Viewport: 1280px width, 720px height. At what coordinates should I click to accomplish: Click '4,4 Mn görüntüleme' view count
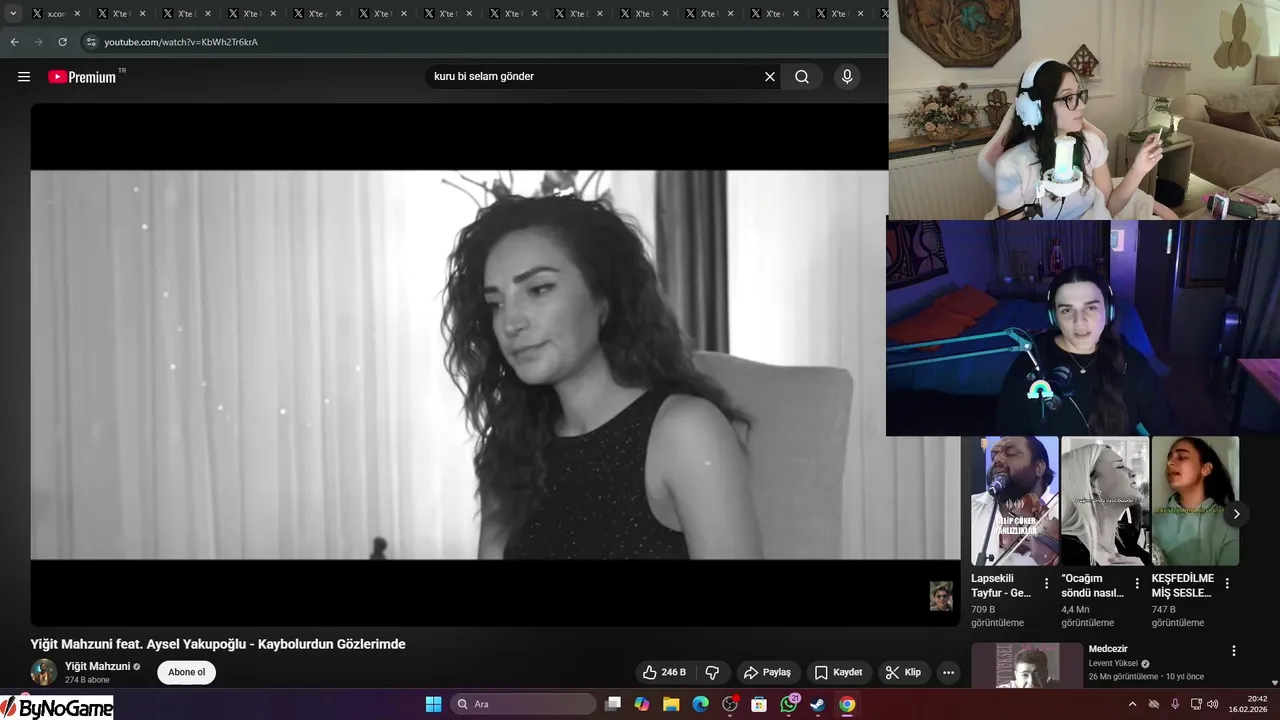coord(1088,616)
